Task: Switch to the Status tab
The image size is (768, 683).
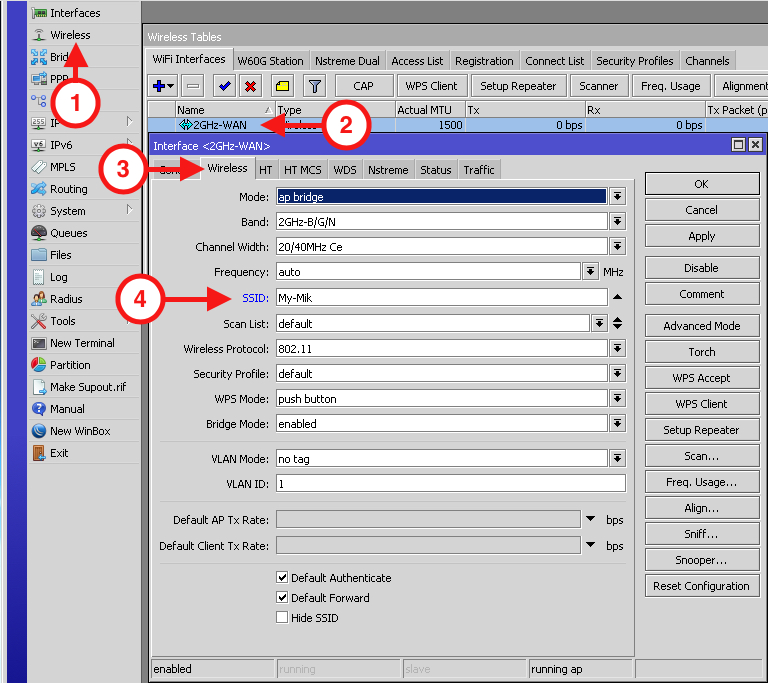Action: tap(435, 170)
